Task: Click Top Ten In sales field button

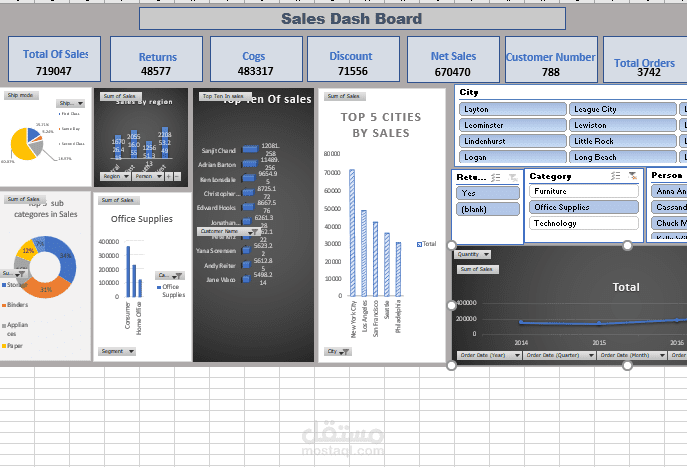Action: [x=225, y=96]
